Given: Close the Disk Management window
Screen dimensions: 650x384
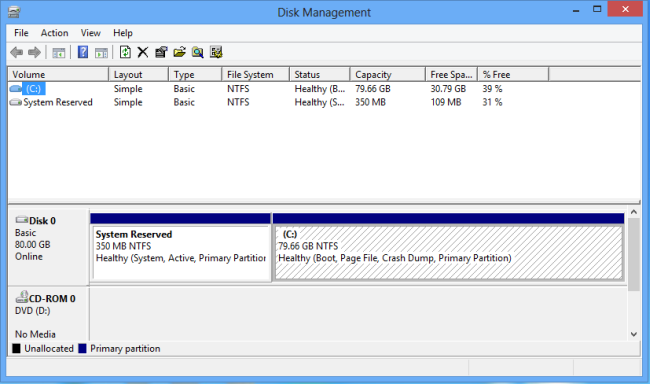Looking at the screenshot, I should [625, 9].
